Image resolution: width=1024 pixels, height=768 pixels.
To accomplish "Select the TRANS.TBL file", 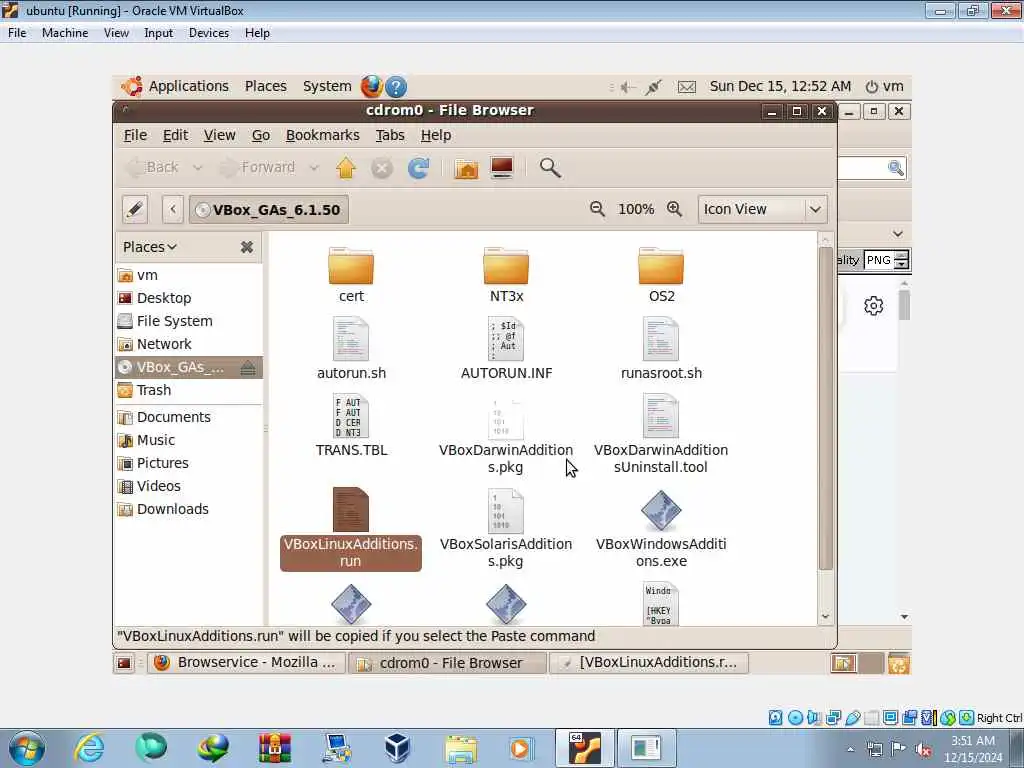I will 351,425.
